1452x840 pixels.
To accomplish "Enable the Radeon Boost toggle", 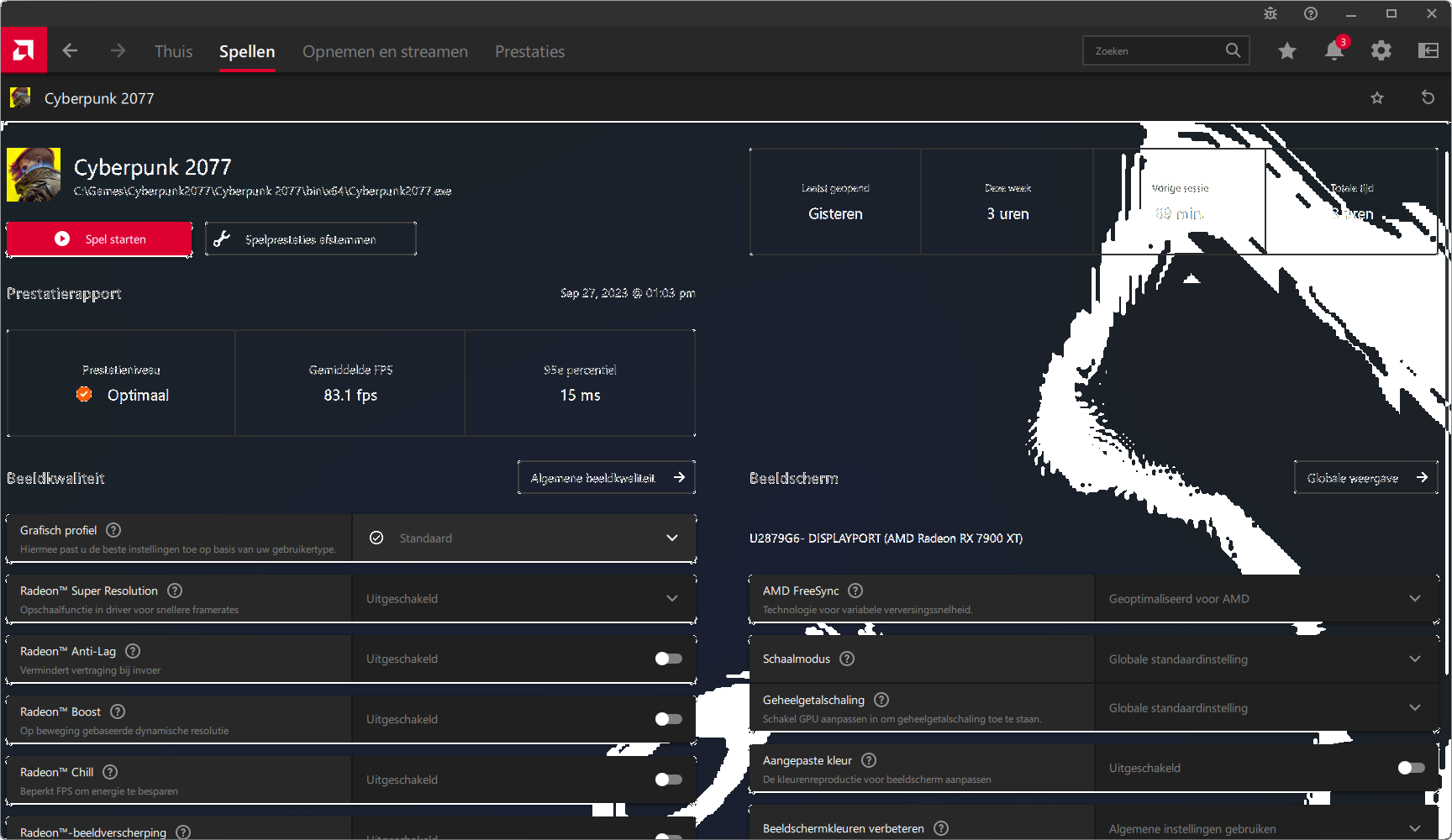I will (x=669, y=719).
